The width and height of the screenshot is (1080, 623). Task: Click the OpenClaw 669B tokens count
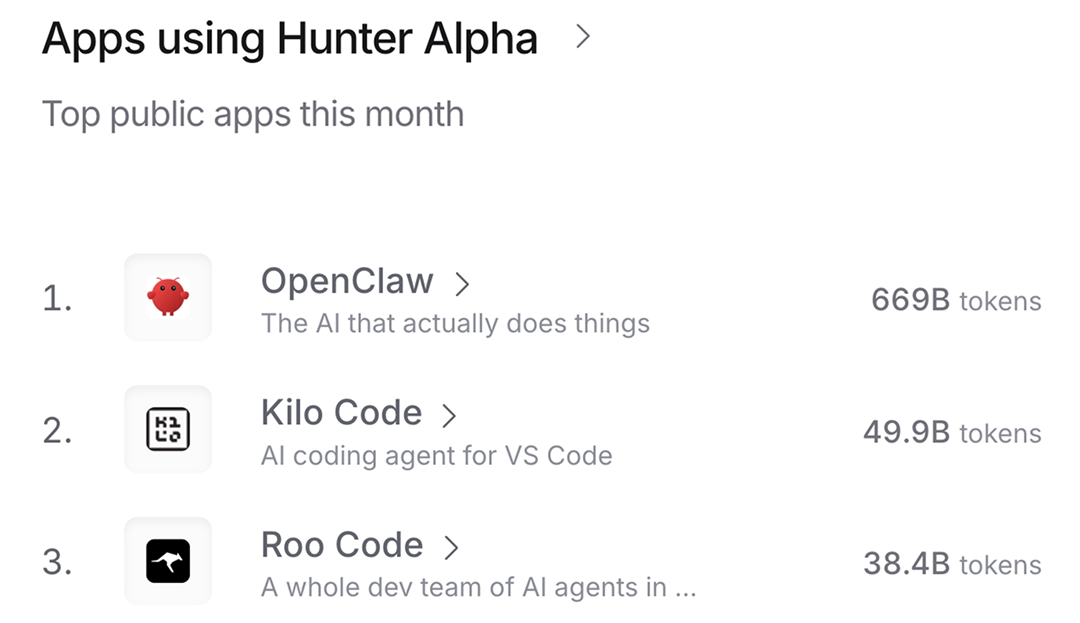tap(955, 300)
